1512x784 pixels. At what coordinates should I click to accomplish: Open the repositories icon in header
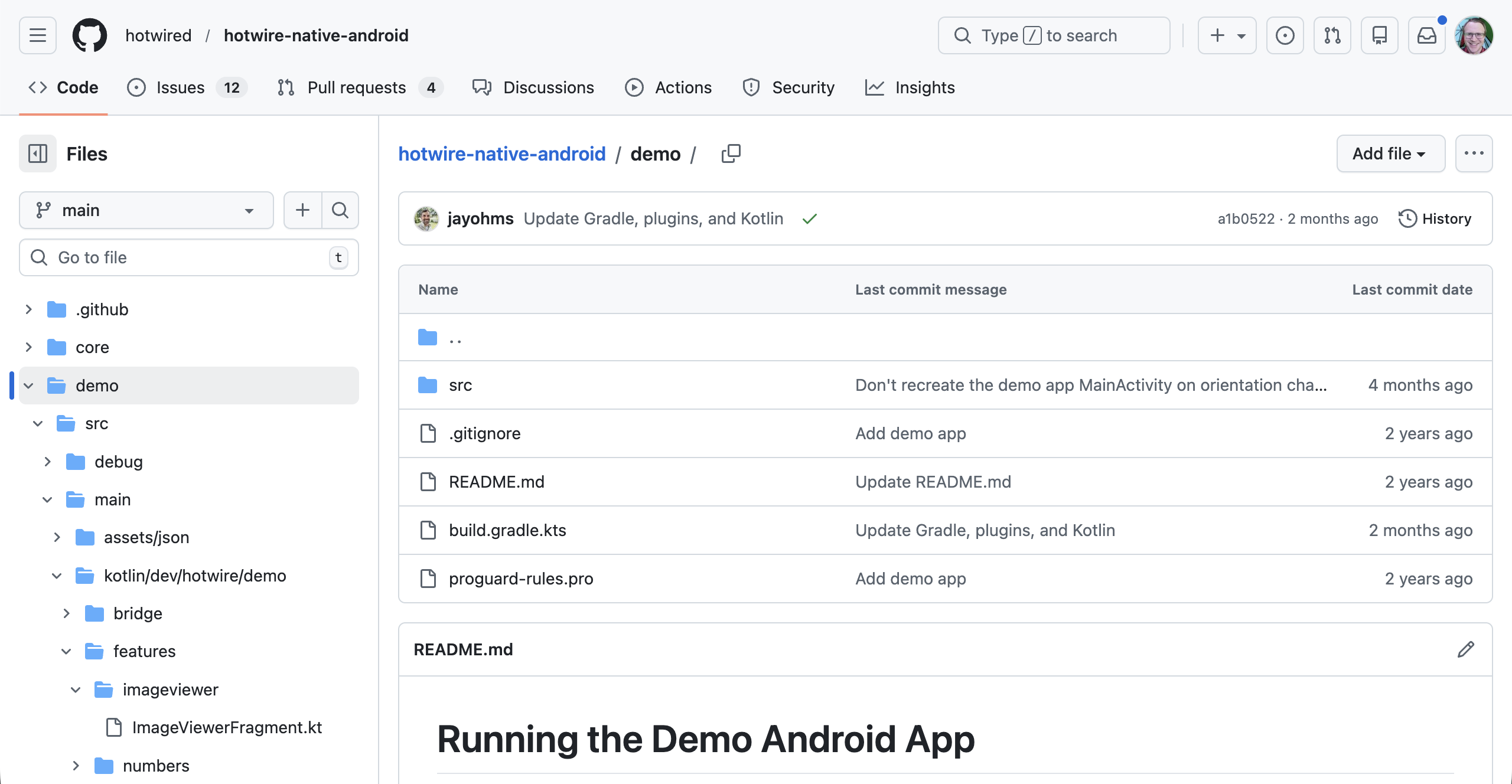pyautogui.click(x=1379, y=35)
